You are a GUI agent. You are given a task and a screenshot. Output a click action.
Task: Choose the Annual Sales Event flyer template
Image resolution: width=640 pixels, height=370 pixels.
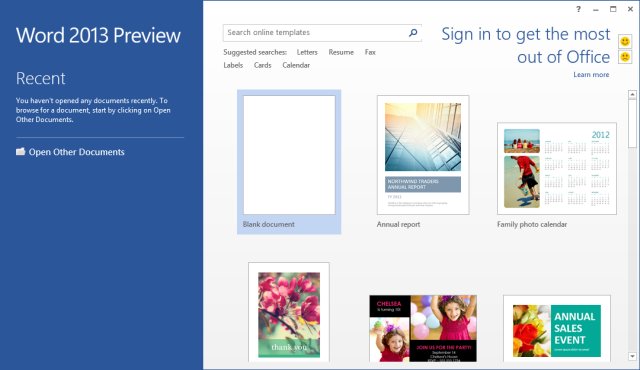click(557, 328)
